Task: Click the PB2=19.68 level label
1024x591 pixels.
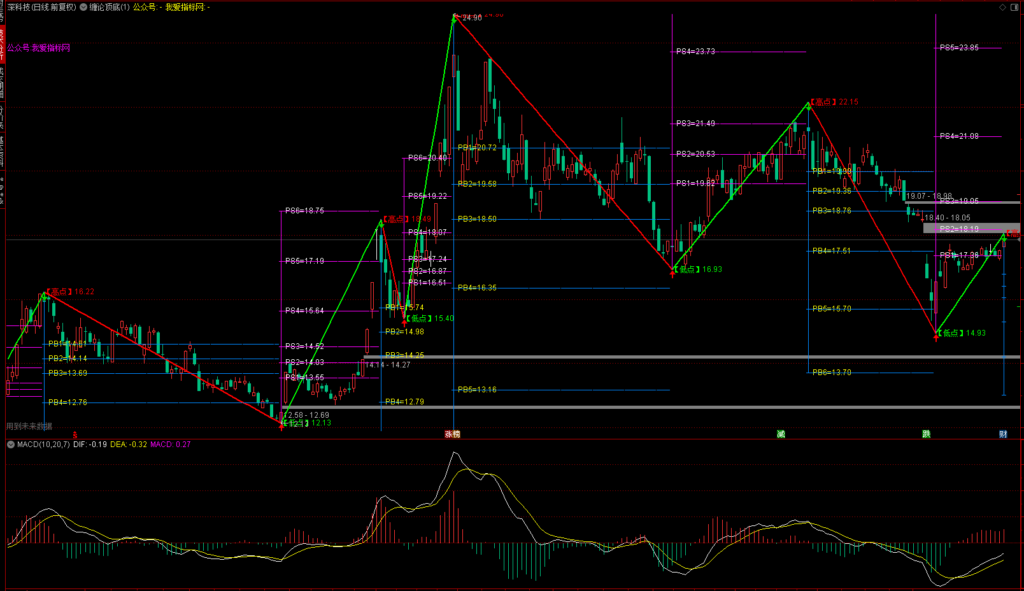Action: pyautogui.click(x=477, y=184)
